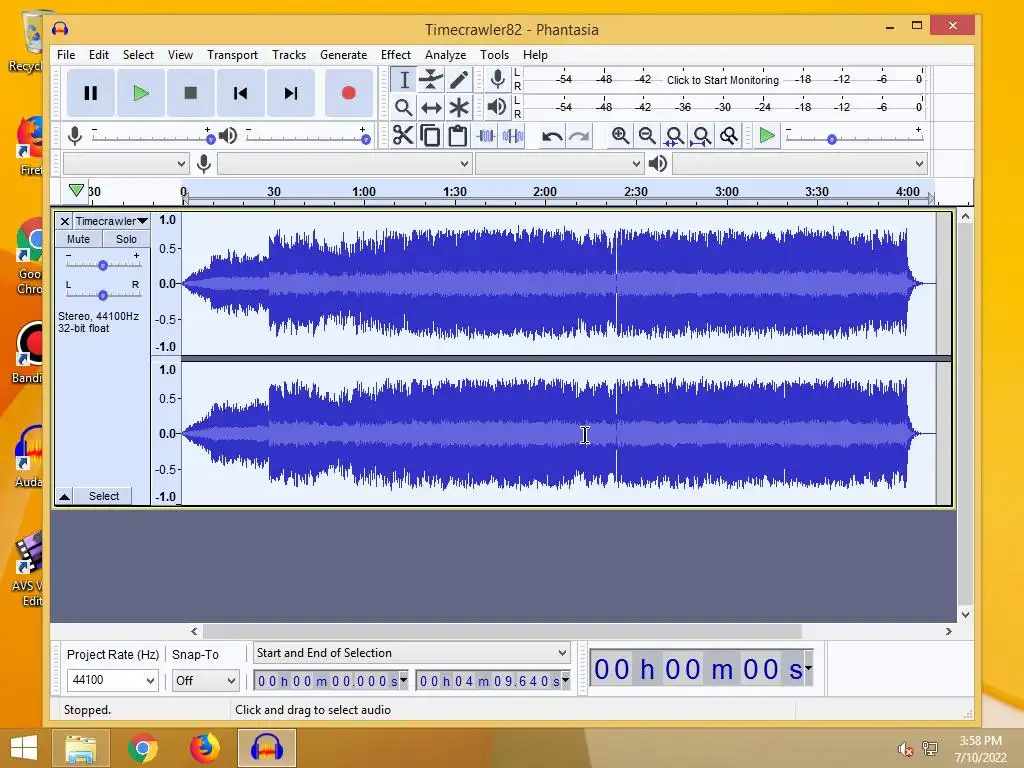Click the Play-at-speed green button
The width and height of the screenshot is (1024, 768).
(x=767, y=136)
